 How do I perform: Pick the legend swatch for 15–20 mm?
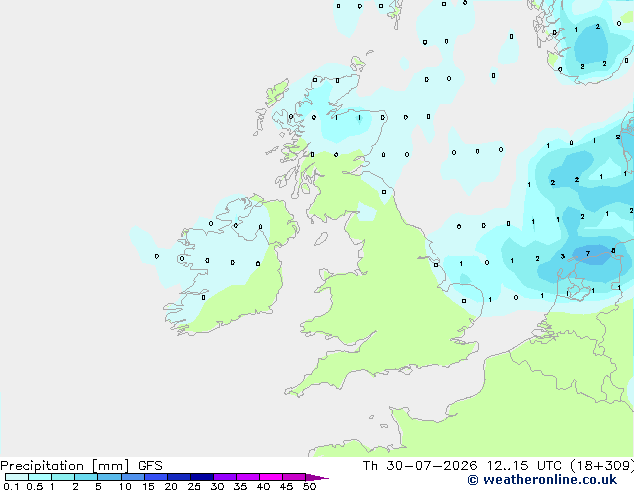156,477
